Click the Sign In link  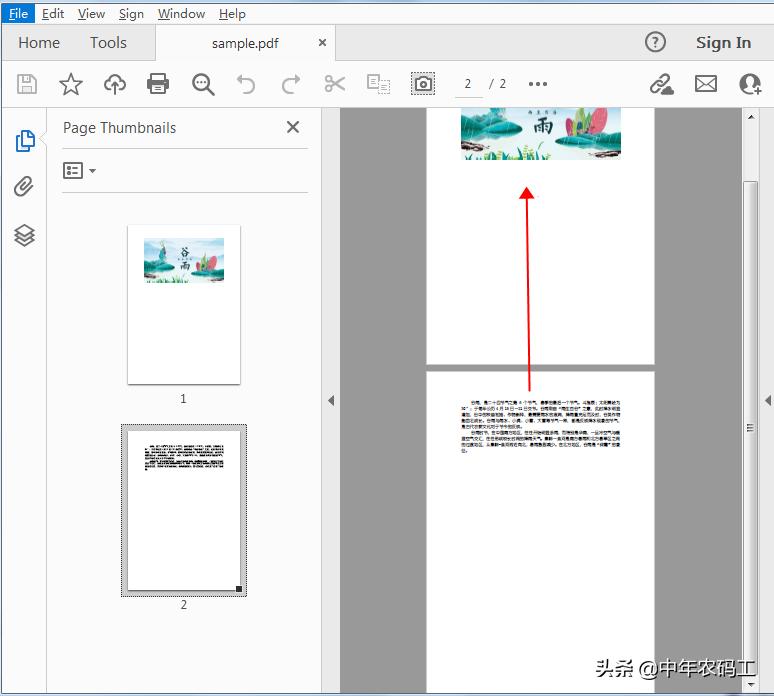pos(723,42)
